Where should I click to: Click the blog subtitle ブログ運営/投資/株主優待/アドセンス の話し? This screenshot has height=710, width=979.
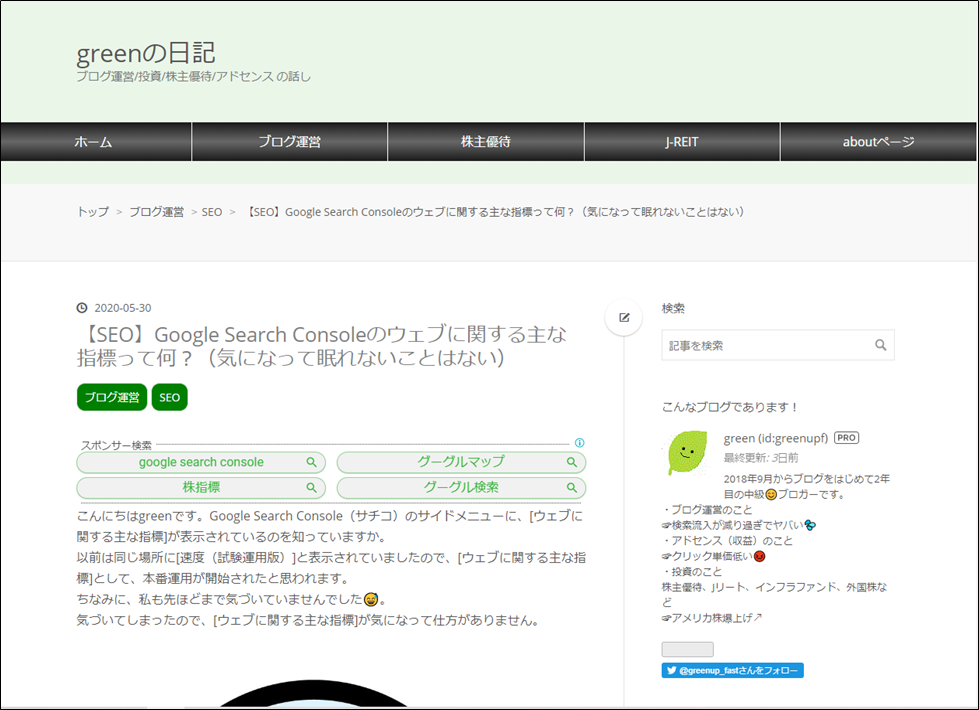194,77
